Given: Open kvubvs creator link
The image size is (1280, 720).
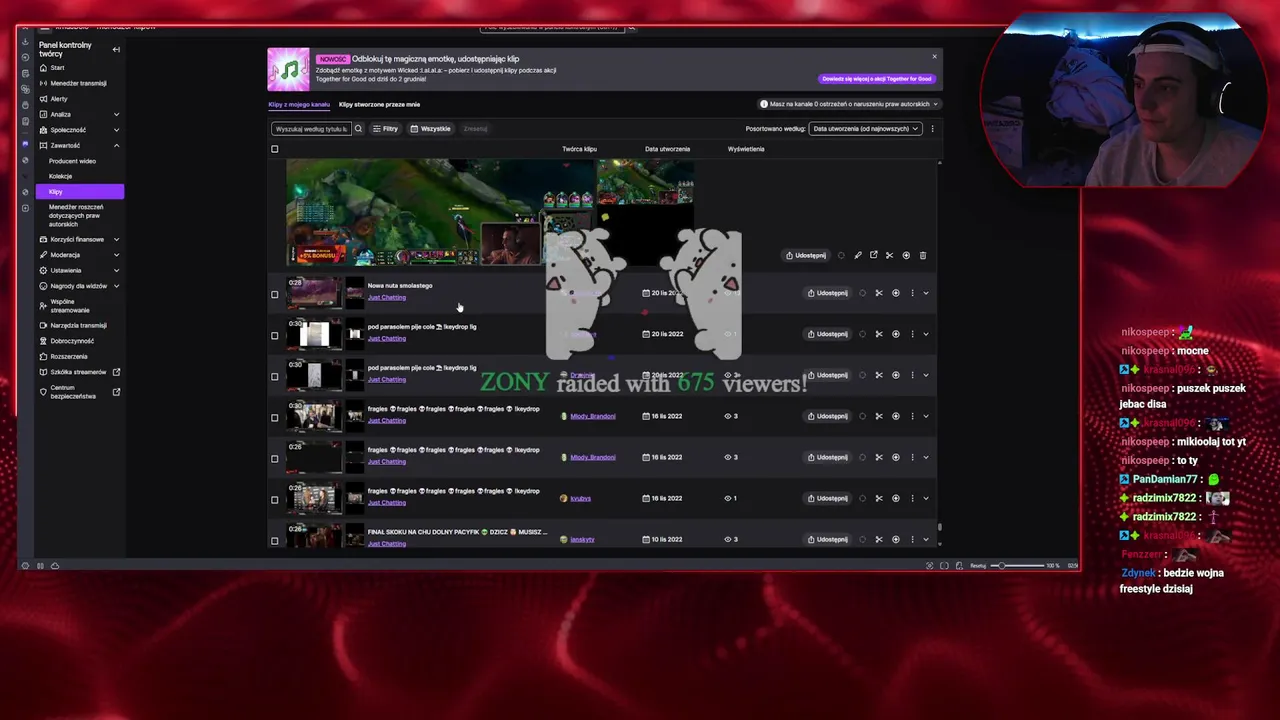Looking at the screenshot, I should point(580,498).
